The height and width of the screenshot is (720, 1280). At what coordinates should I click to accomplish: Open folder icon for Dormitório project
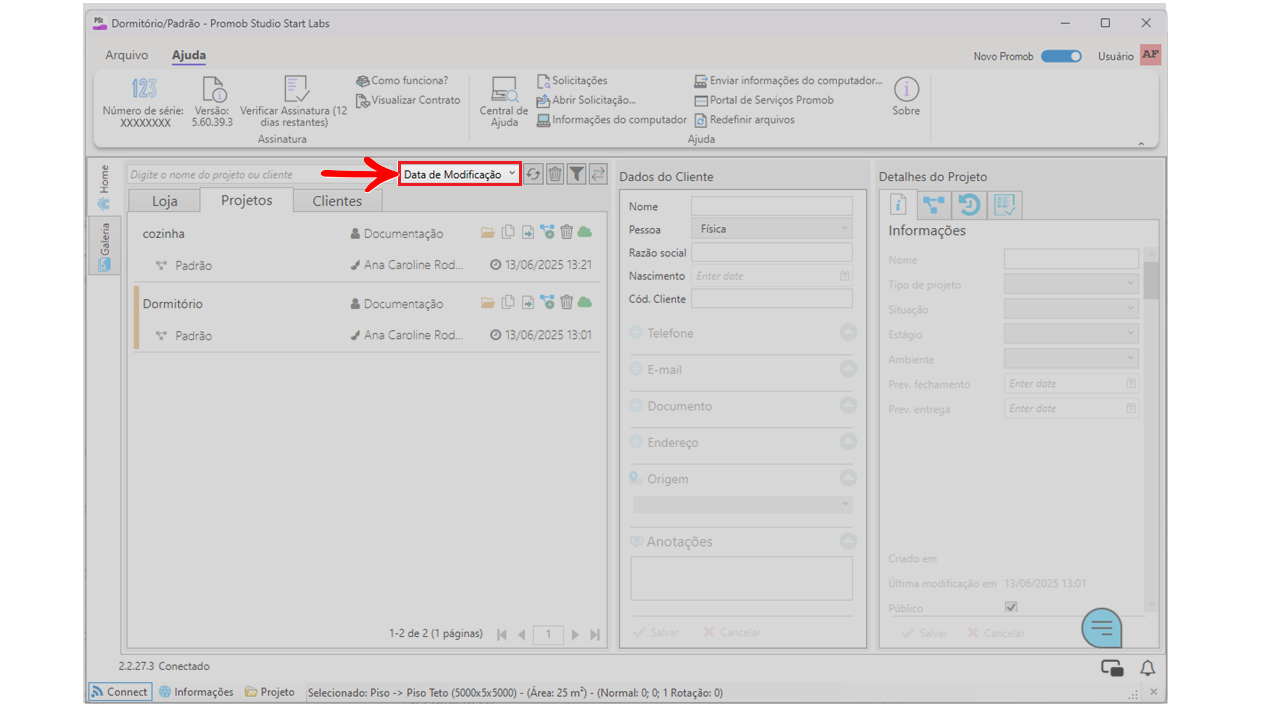click(x=488, y=302)
